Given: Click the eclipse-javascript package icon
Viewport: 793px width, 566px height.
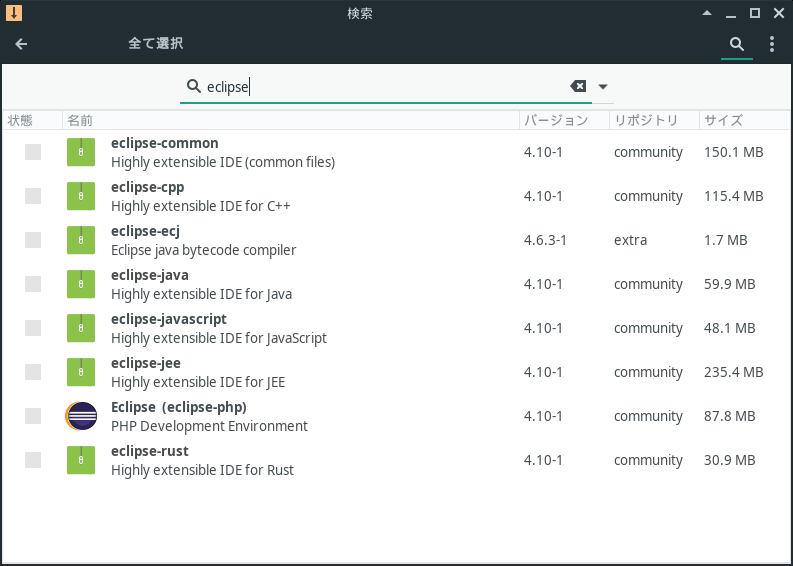Looking at the screenshot, I should coord(81,328).
